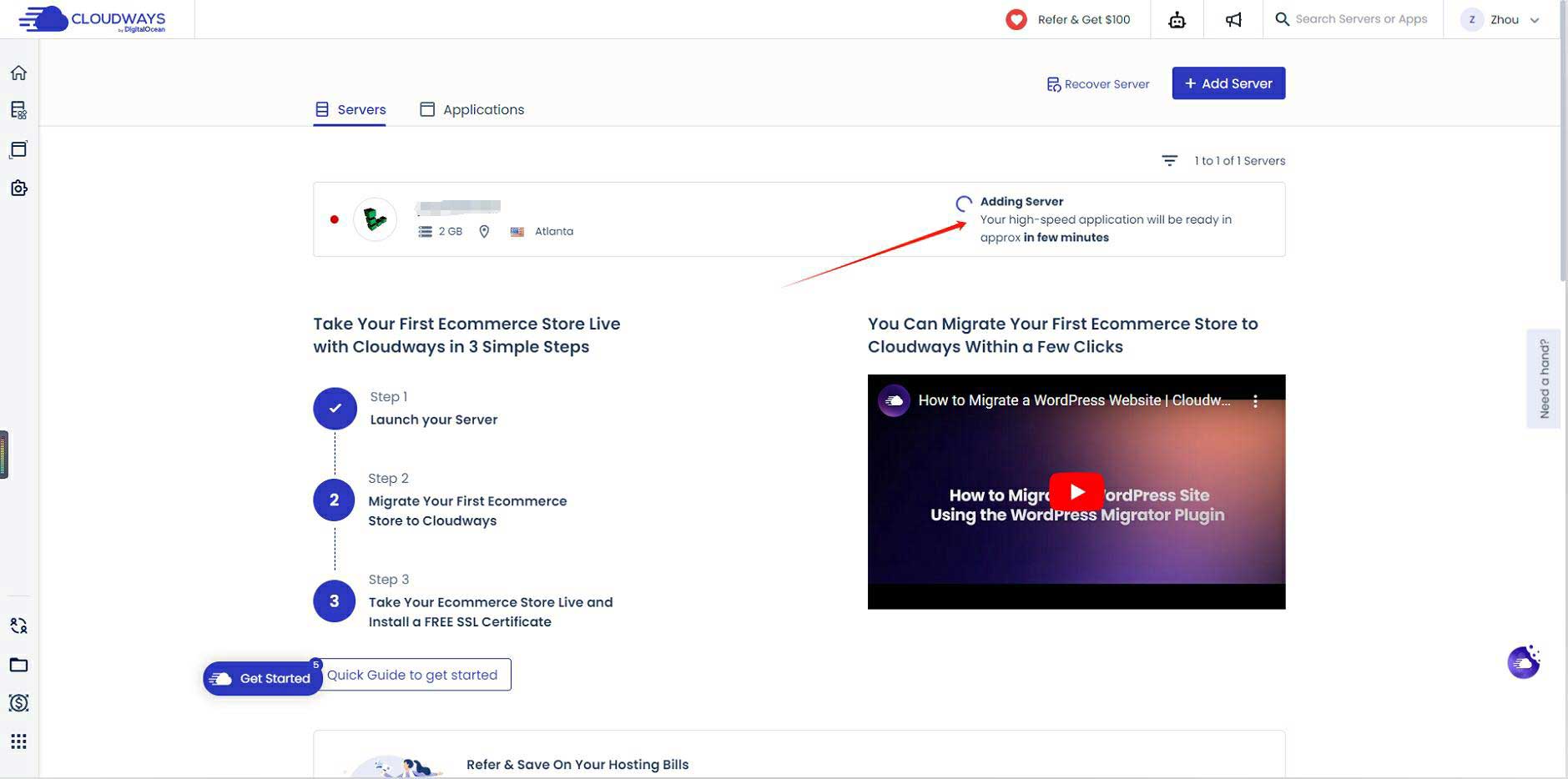
Task: Click the video title text link
Action: click(x=1074, y=400)
